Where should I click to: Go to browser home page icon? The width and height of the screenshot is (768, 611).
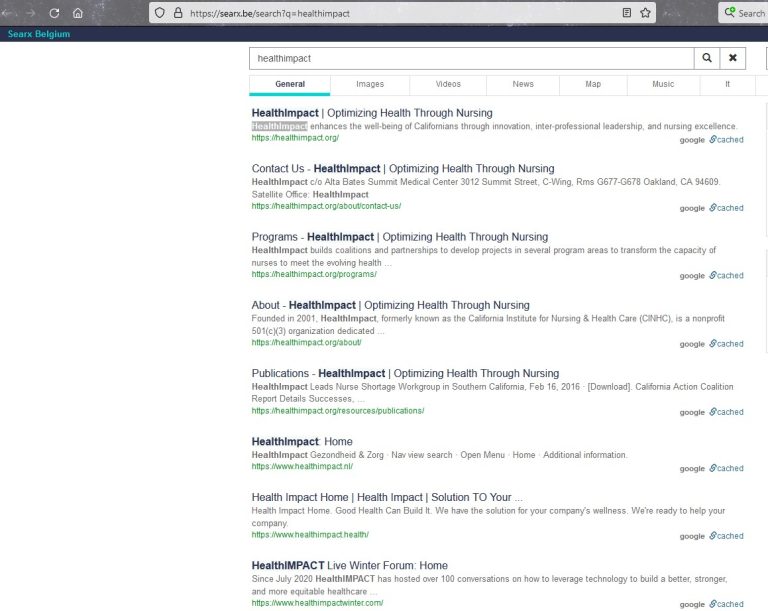tap(77, 13)
